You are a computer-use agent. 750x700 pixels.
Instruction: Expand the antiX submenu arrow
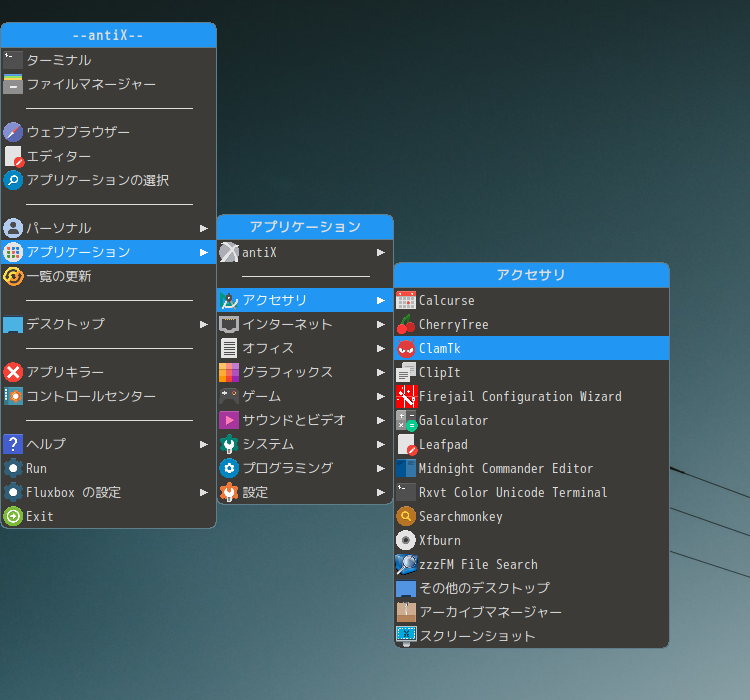pyautogui.click(x=381, y=252)
